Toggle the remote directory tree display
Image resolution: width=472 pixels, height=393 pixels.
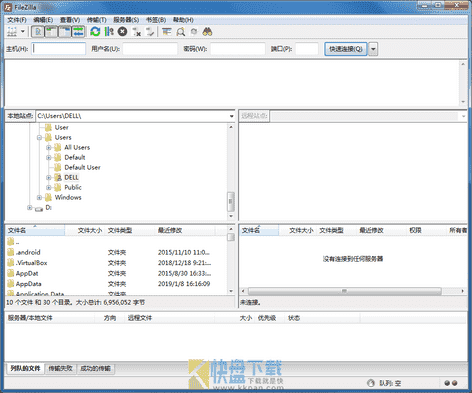click(x=65, y=32)
